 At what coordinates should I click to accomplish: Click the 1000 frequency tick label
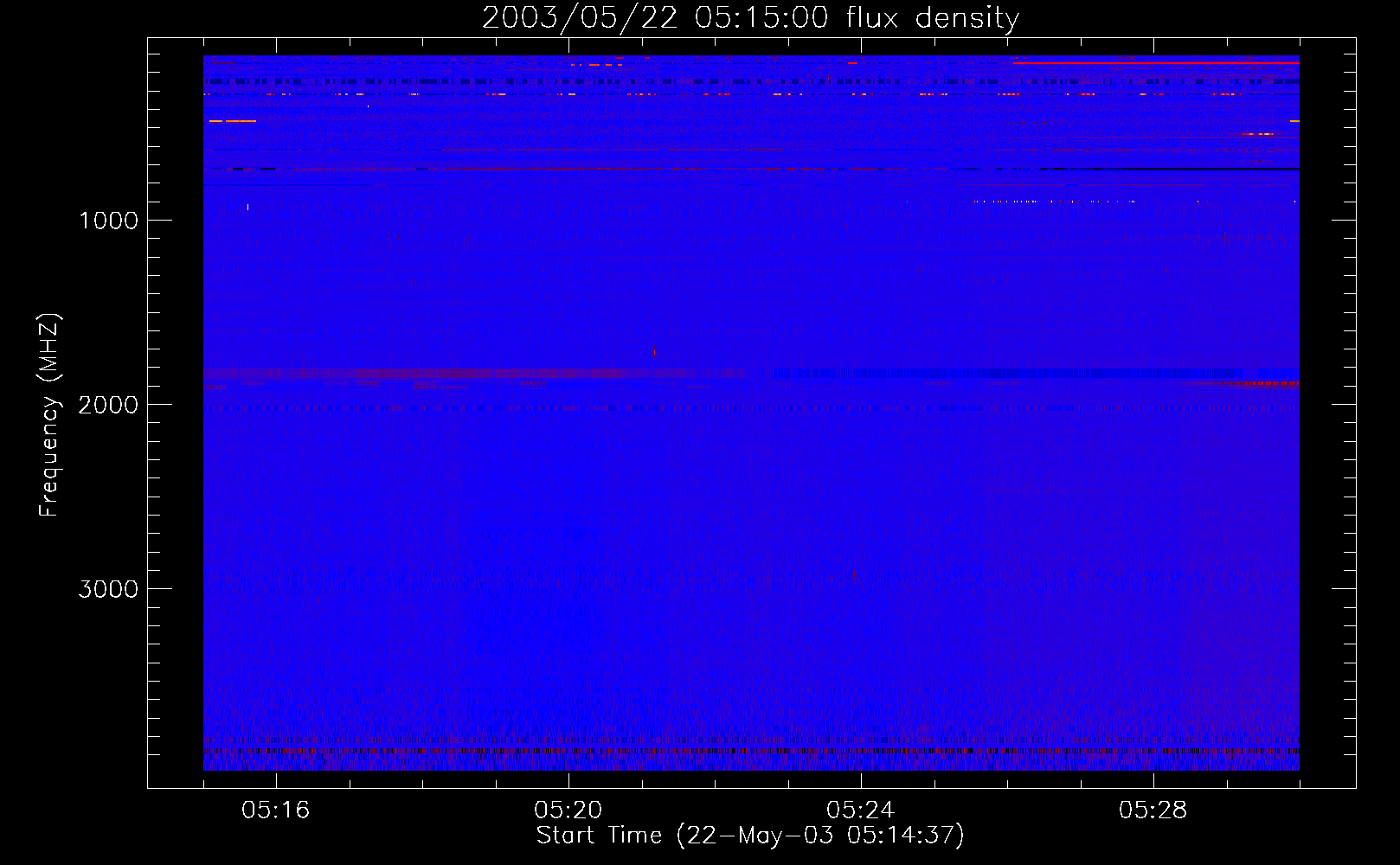click(109, 221)
